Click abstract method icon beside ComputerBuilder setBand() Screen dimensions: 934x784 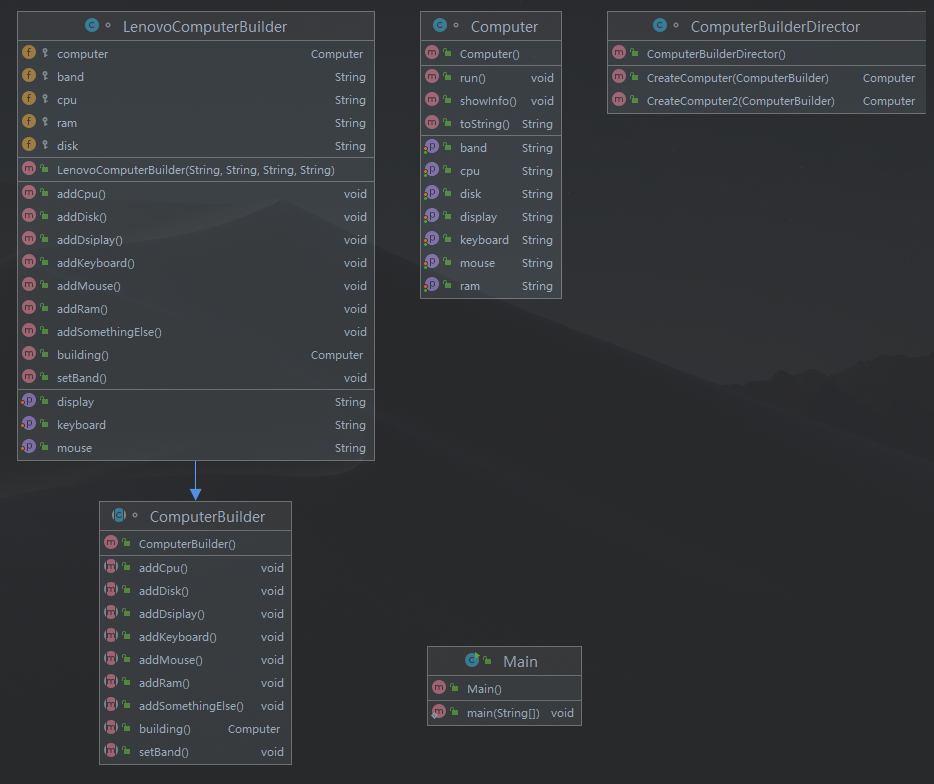click(x=111, y=751)
